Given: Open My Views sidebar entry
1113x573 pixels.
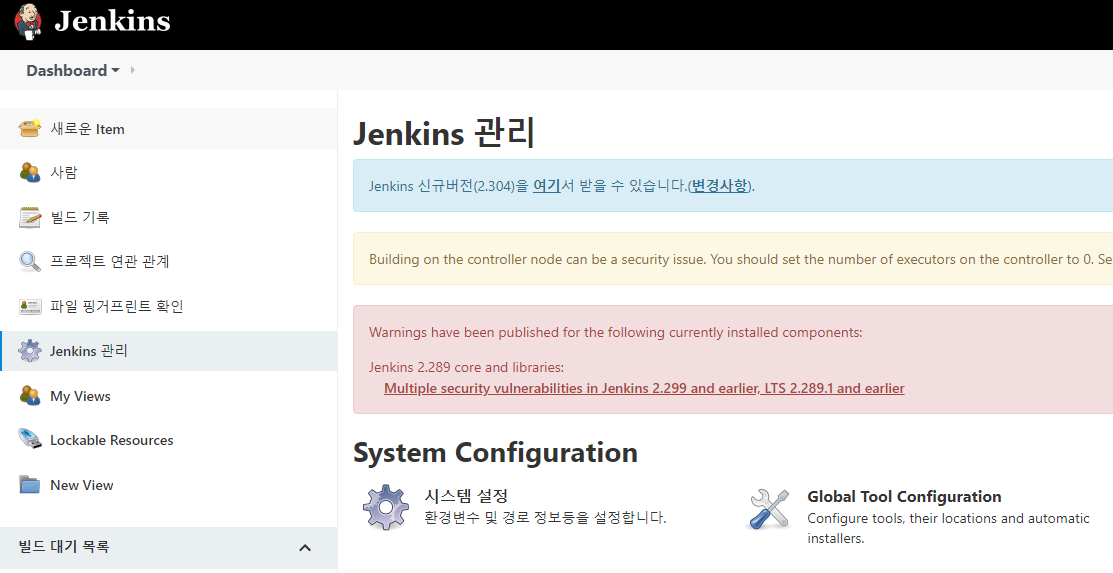Looking at the screenshot, I should (x=168, y=395).
